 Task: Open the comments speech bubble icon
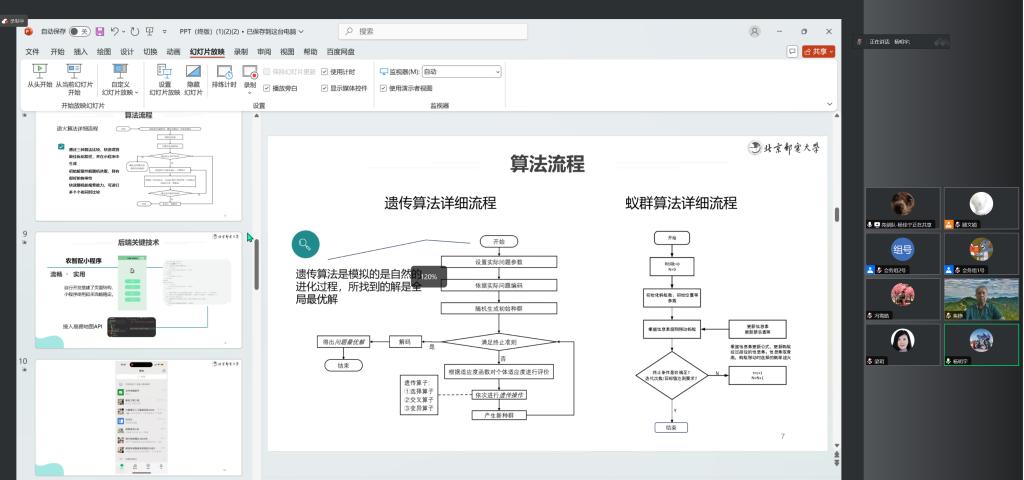coord(792,52)
